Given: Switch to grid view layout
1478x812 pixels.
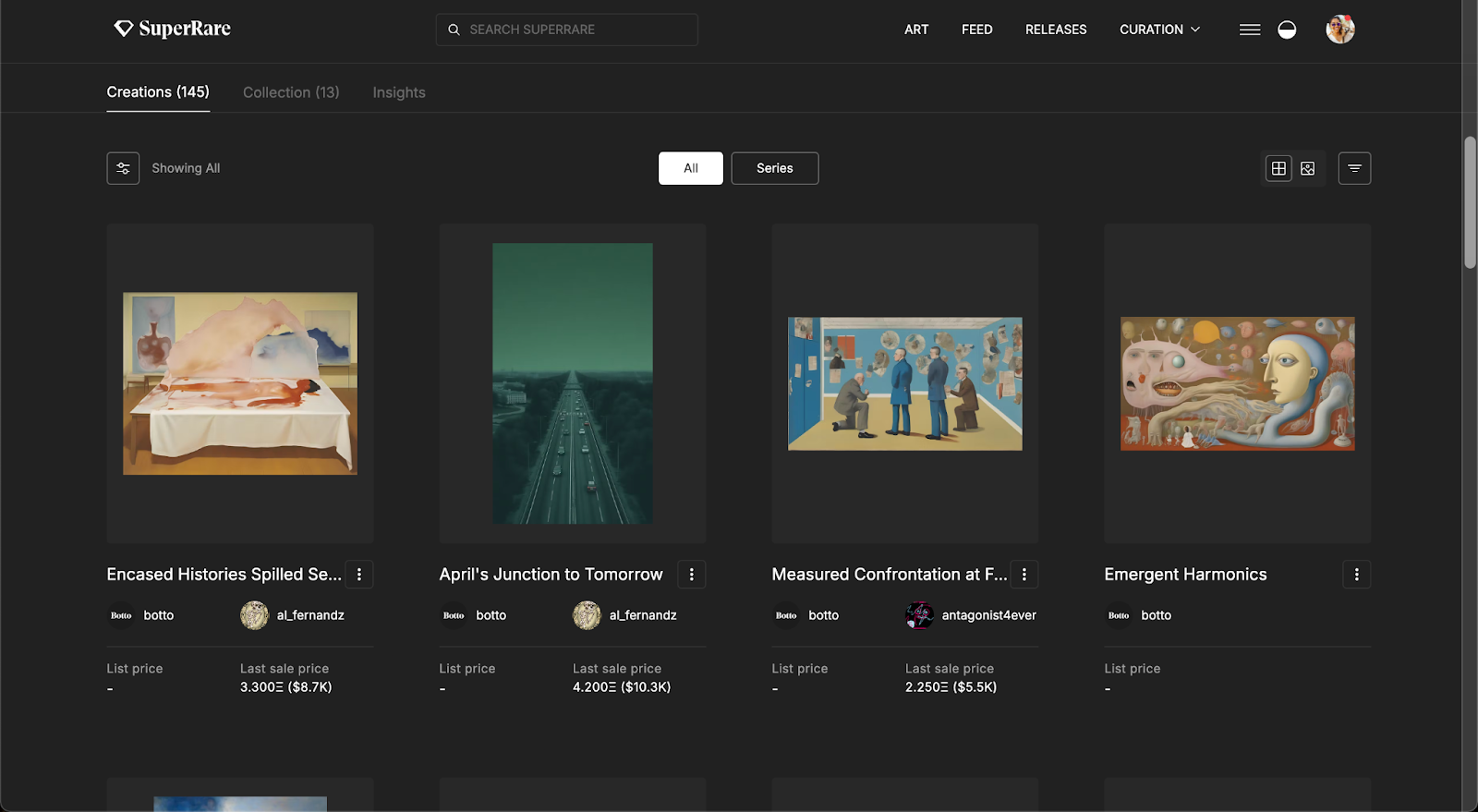Looking at the screenshot, I should coord(1278,168).
